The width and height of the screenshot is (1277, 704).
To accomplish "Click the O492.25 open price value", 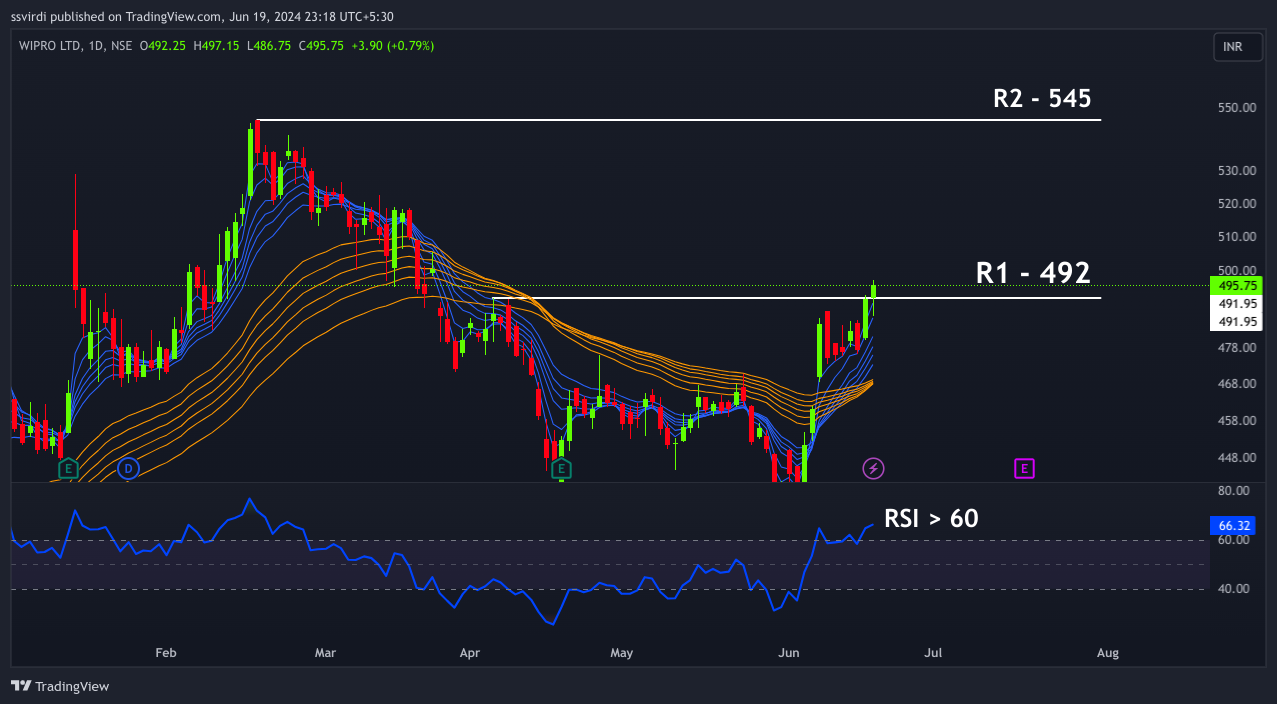I will [x=164, y=46].
